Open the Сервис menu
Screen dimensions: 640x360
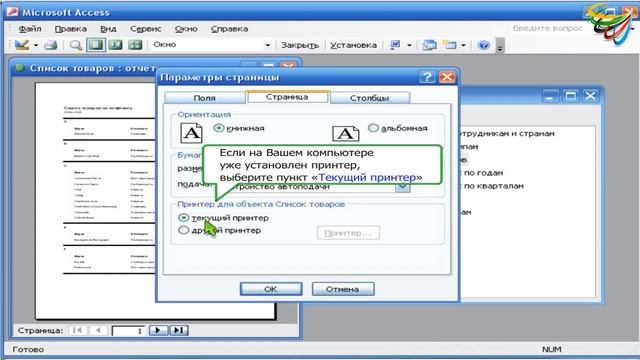click(146, 29)
